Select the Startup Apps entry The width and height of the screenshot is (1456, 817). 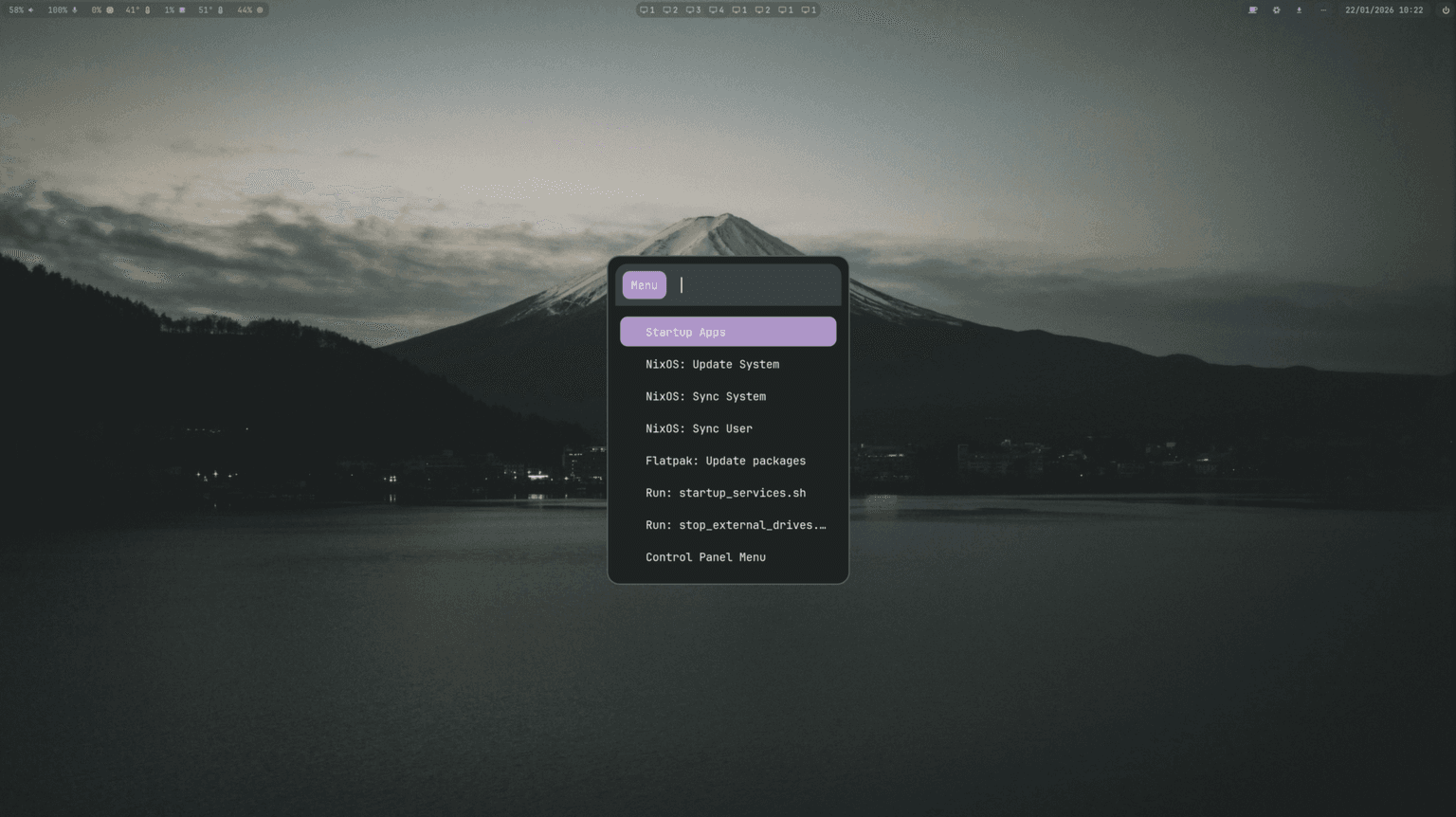pyautogui.click(x=727, y=331)
